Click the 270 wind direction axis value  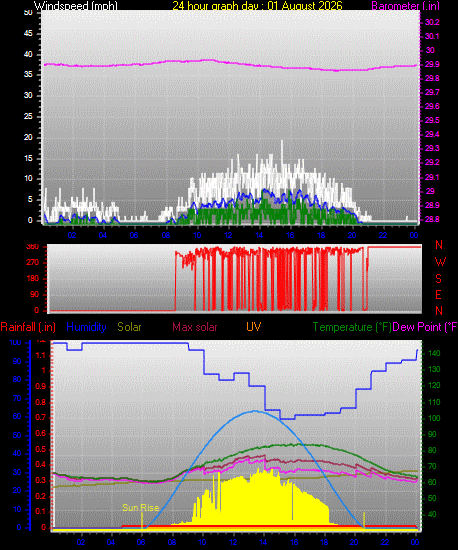[32, 263]
